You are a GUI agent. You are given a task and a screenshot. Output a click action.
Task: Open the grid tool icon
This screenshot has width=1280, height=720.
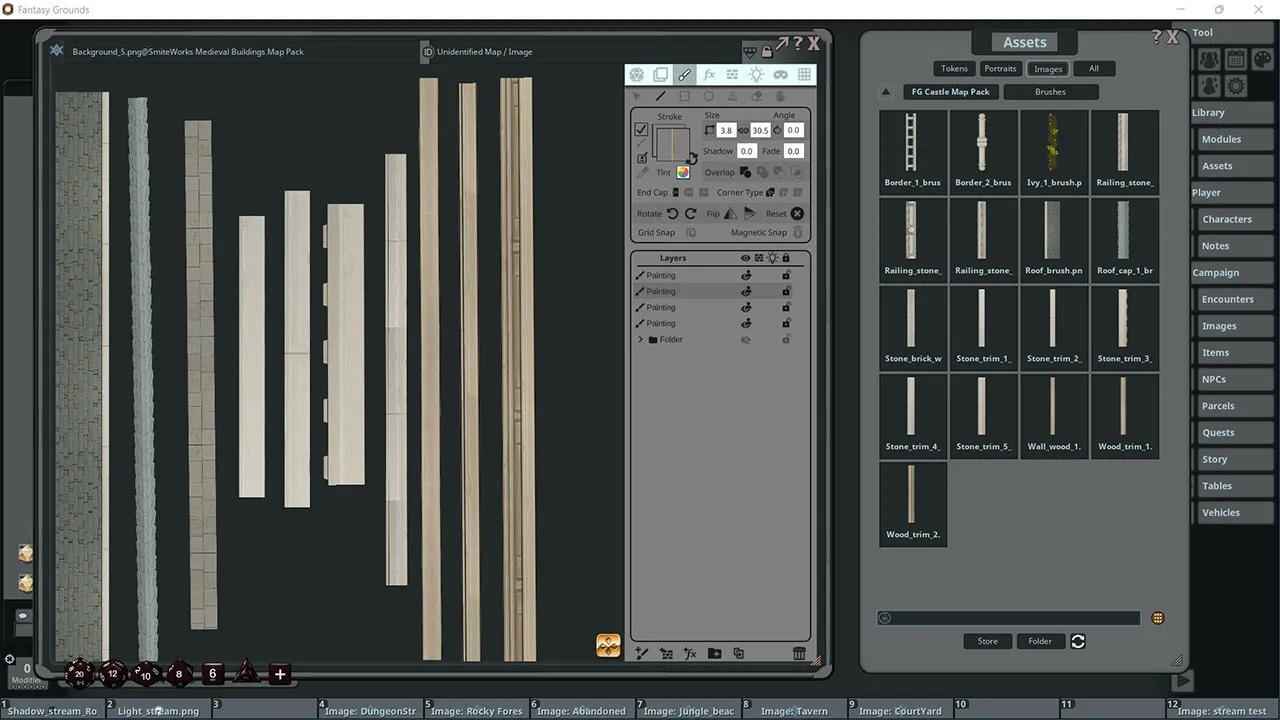(x=804, y=75)
